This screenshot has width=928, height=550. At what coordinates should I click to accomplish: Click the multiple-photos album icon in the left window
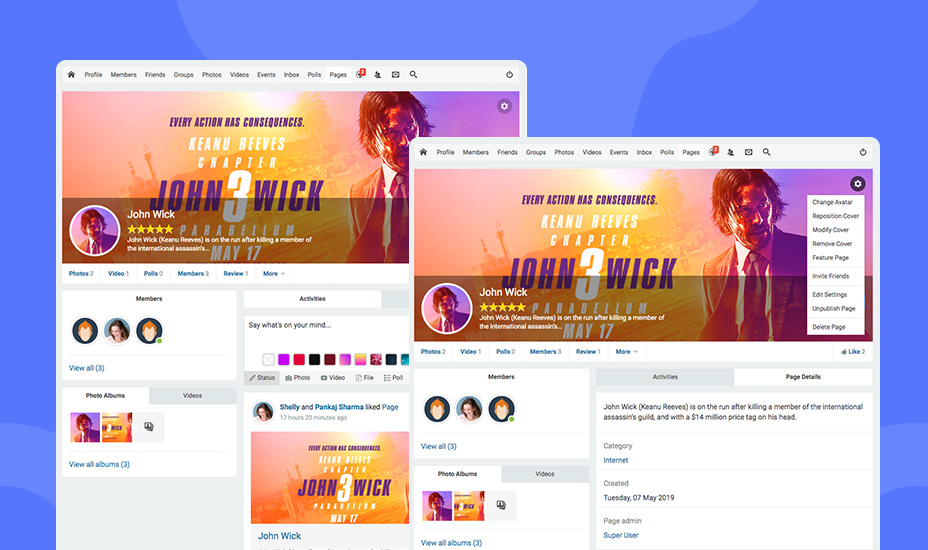(149, 427)
